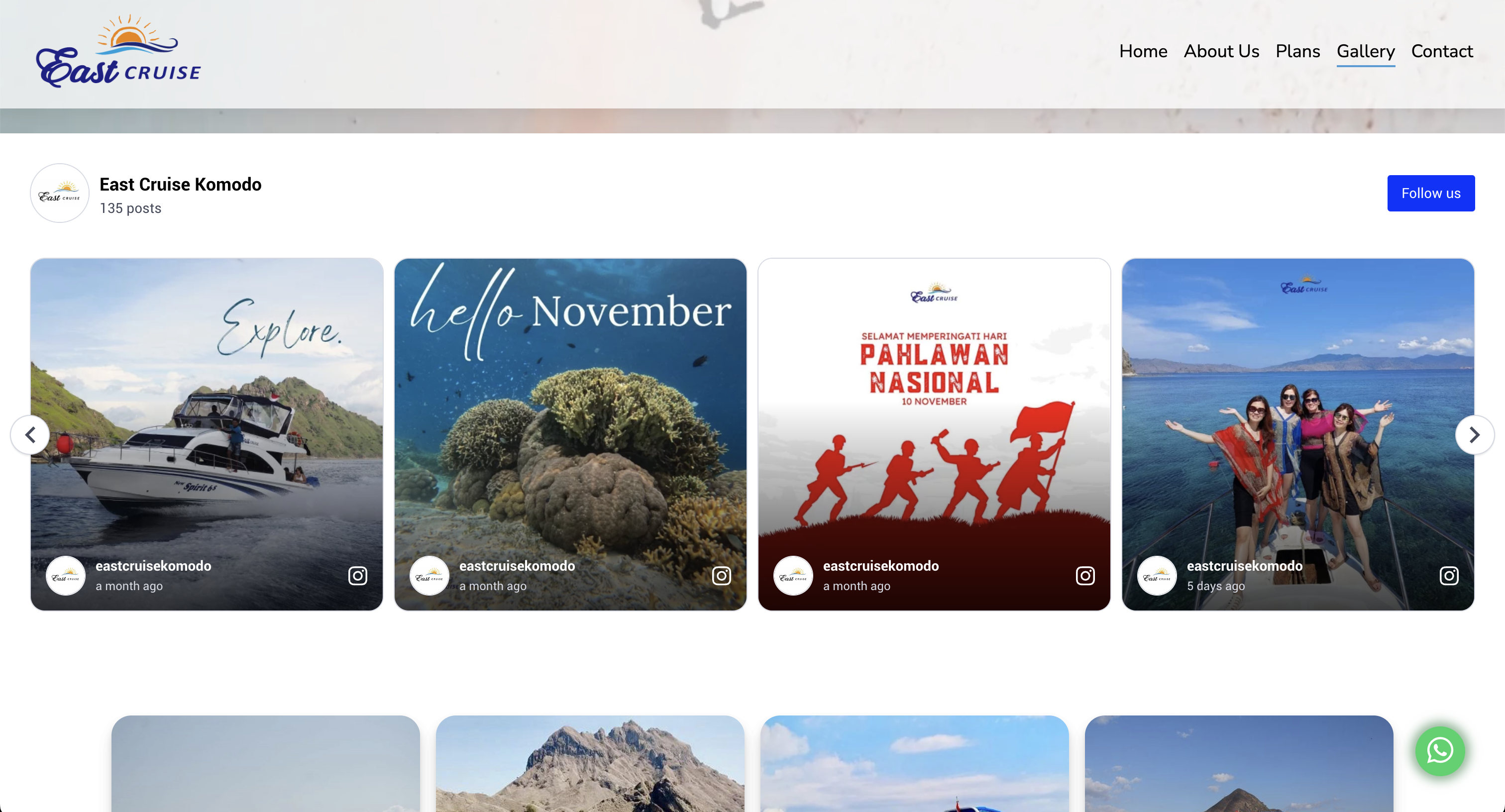Viewport: 1505px width, 812px height.
Task: Click Instagram icon on Explore boat post
Action: pyautogui.click(x=357, y=575)
